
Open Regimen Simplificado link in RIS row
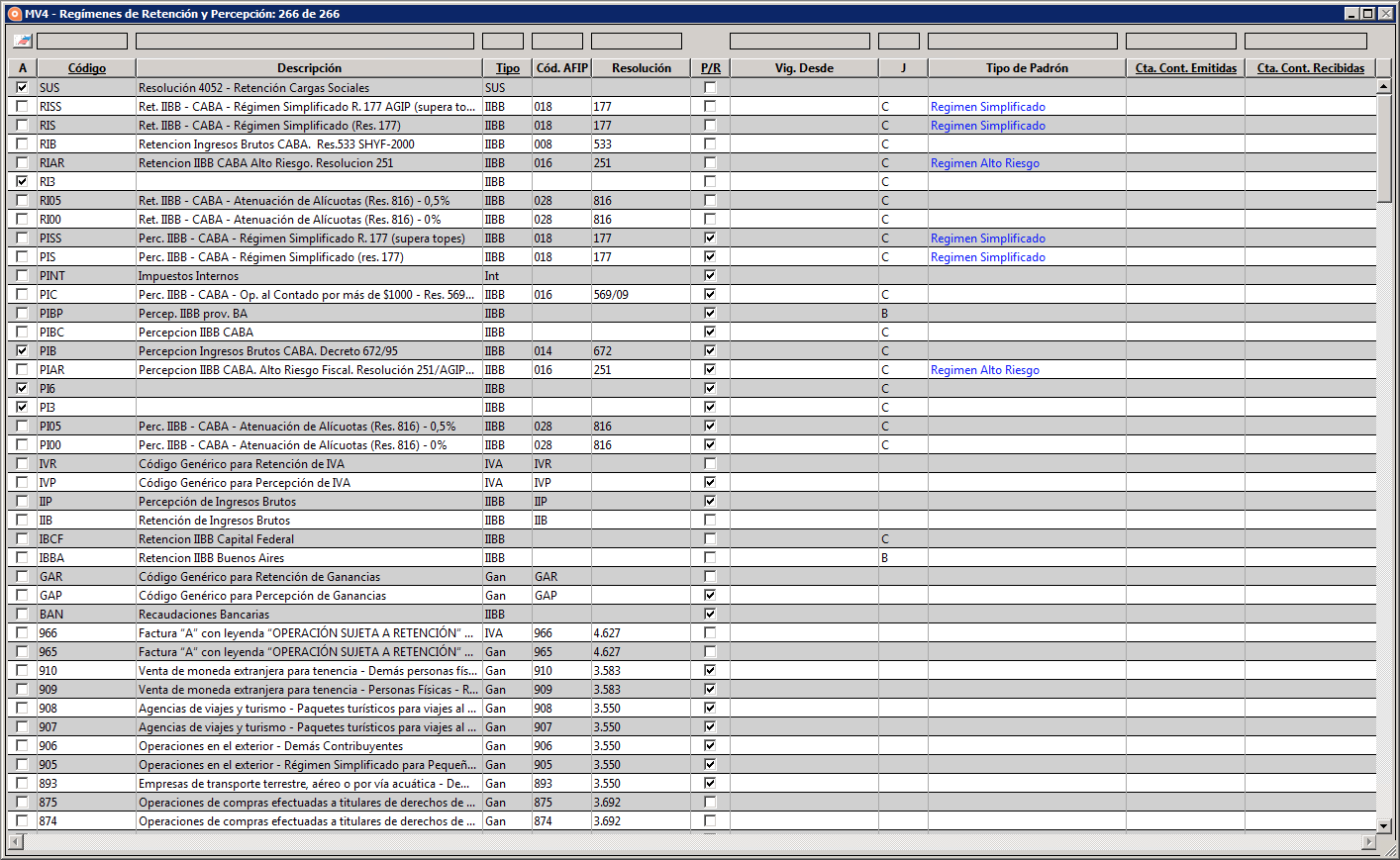pyautogui.click(x=987, y=126)
